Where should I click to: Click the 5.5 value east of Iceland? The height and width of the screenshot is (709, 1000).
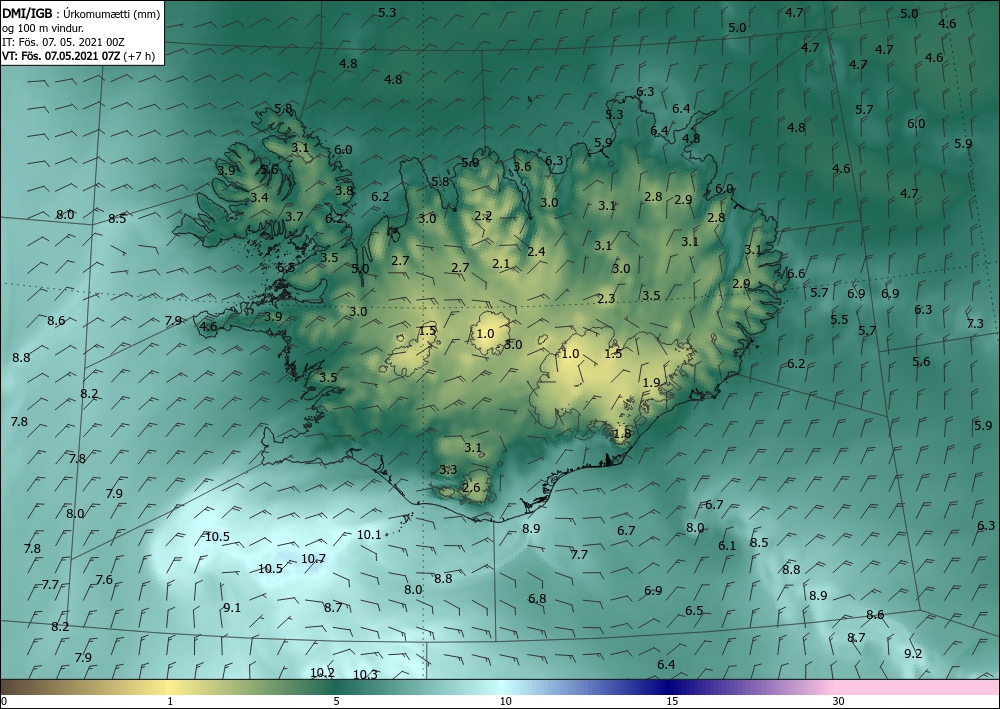point(839,319)
